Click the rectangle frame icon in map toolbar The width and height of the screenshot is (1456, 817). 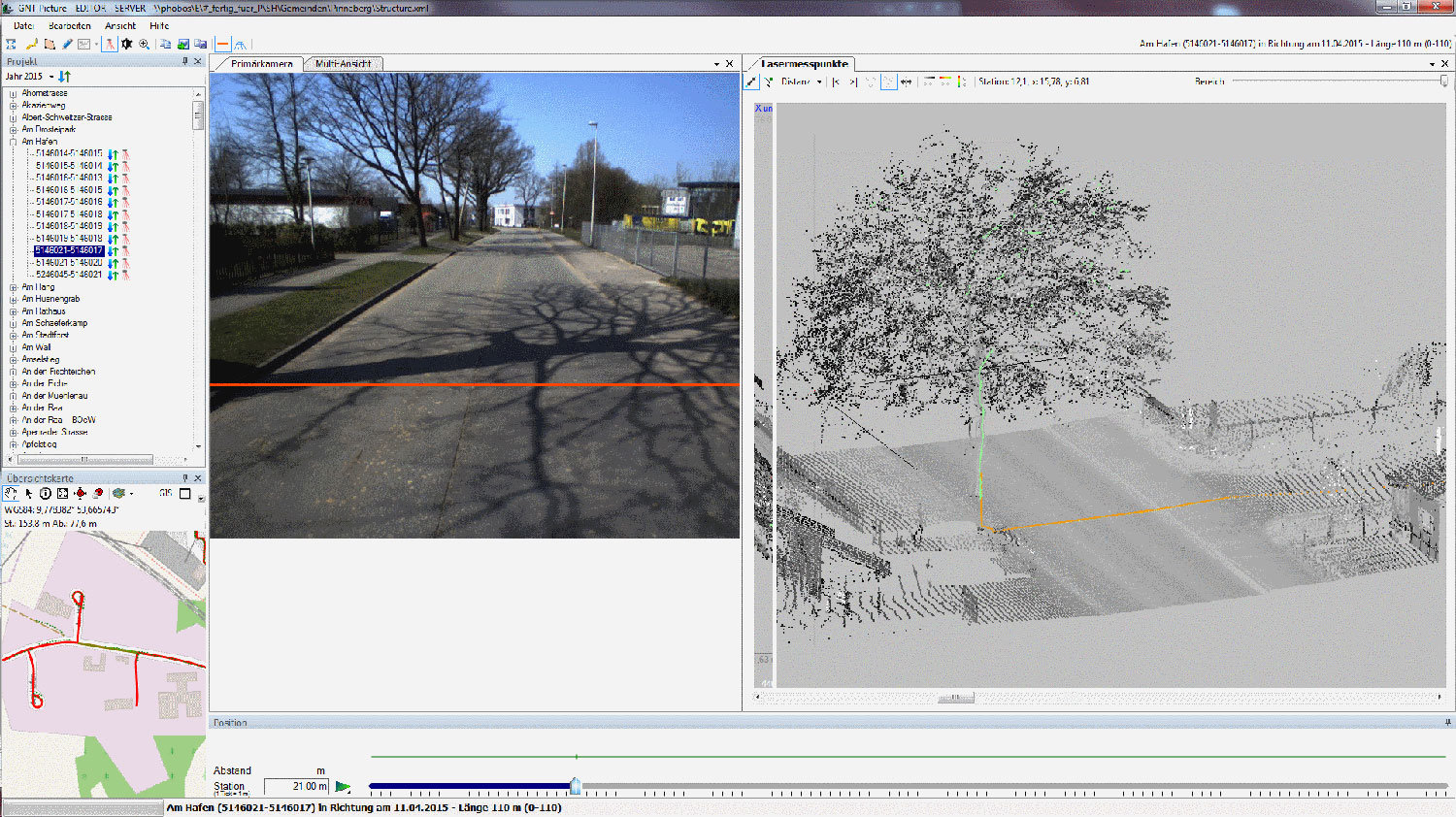pyautogui.click(x=184, y=494)
